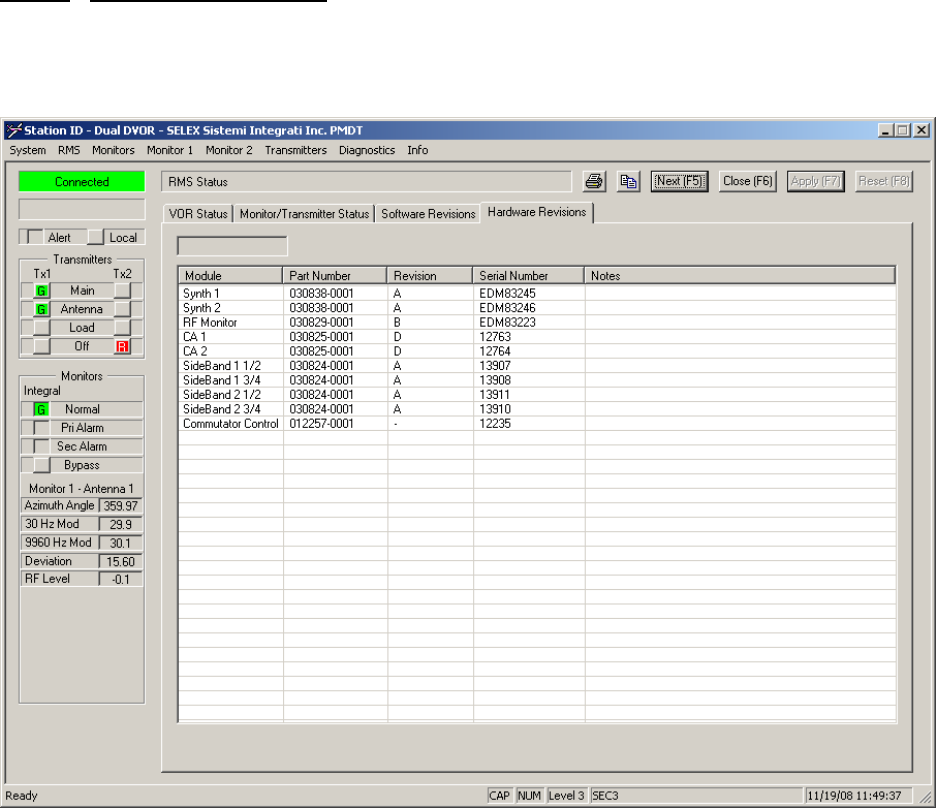Open the Monitor 1 menu
The width and height of the screenshot is (936, 808).
(x=170, y=150)
